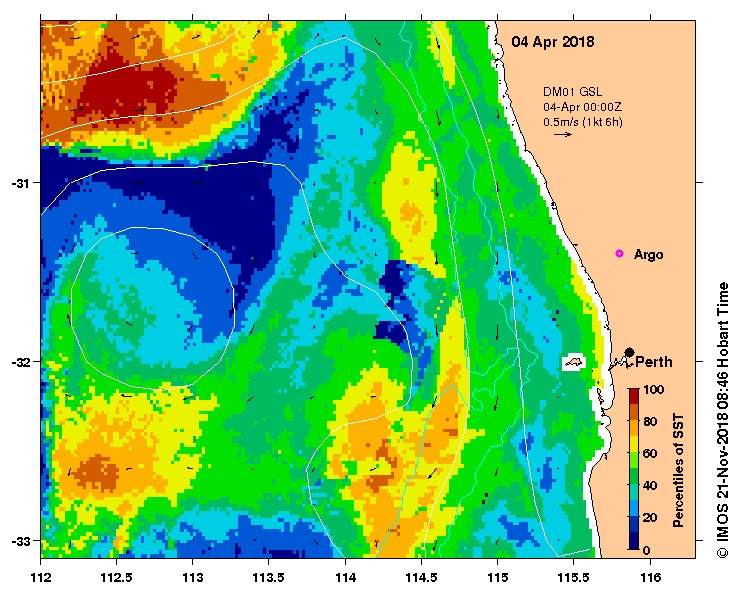The width and height of the screenshot is (739, 592).
Task: Click the colorbar value '80'
Action: pos(650,421)
